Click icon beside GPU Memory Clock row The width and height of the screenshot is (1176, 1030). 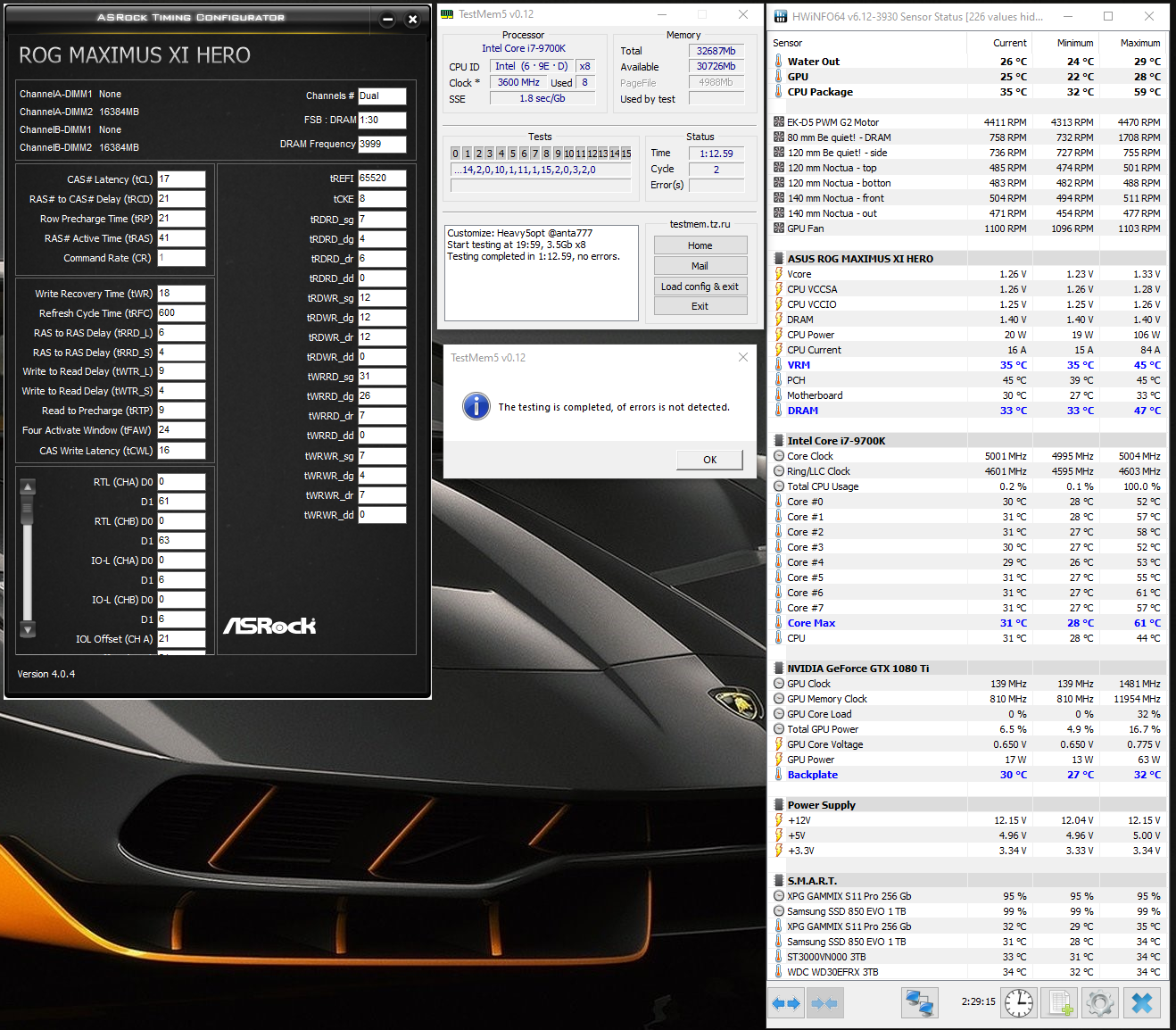[778, 699]
